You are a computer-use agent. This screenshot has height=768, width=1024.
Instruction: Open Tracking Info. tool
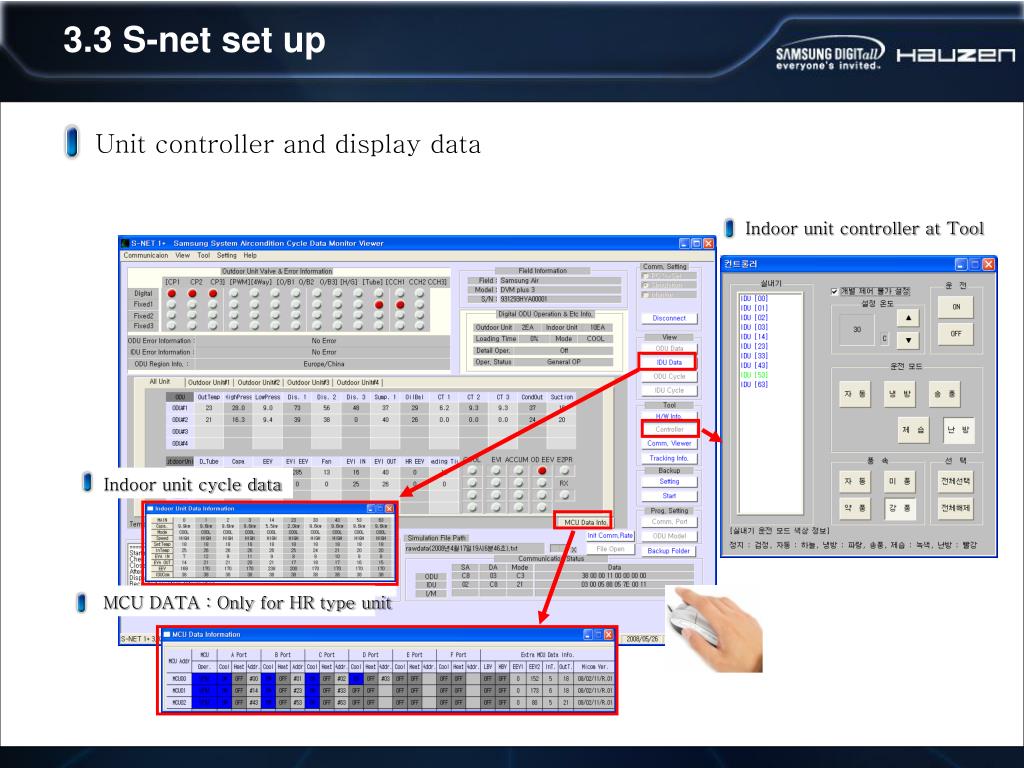669,458
